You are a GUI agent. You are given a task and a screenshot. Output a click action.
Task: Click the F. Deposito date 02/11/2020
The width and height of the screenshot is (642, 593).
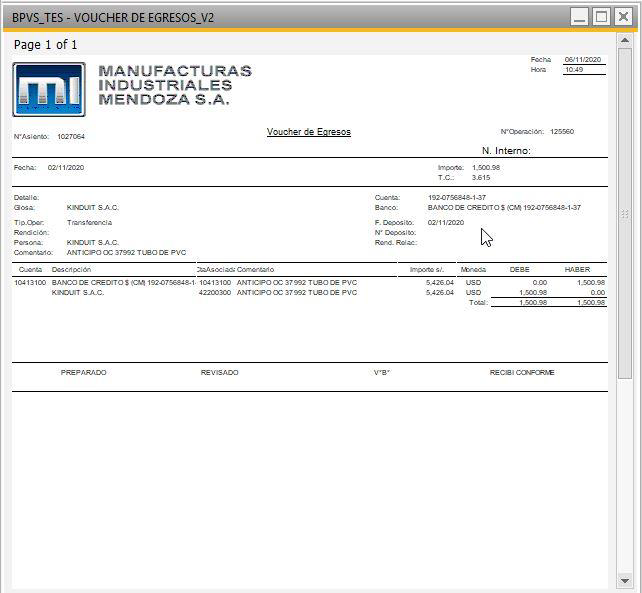(x=445, y=222)
